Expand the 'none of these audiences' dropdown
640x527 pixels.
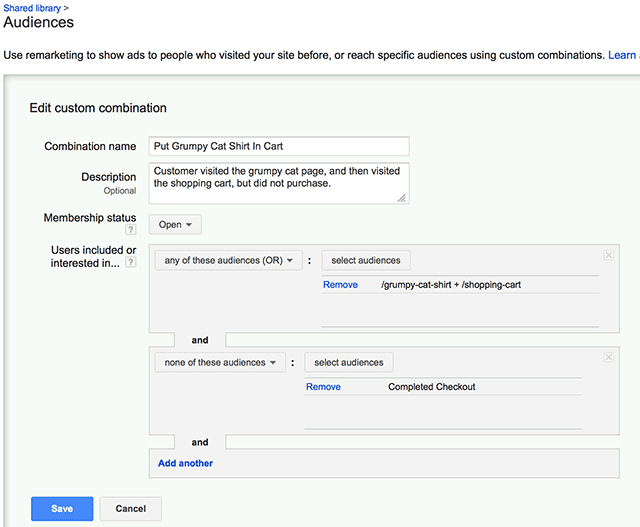click(x=220, y=362)
